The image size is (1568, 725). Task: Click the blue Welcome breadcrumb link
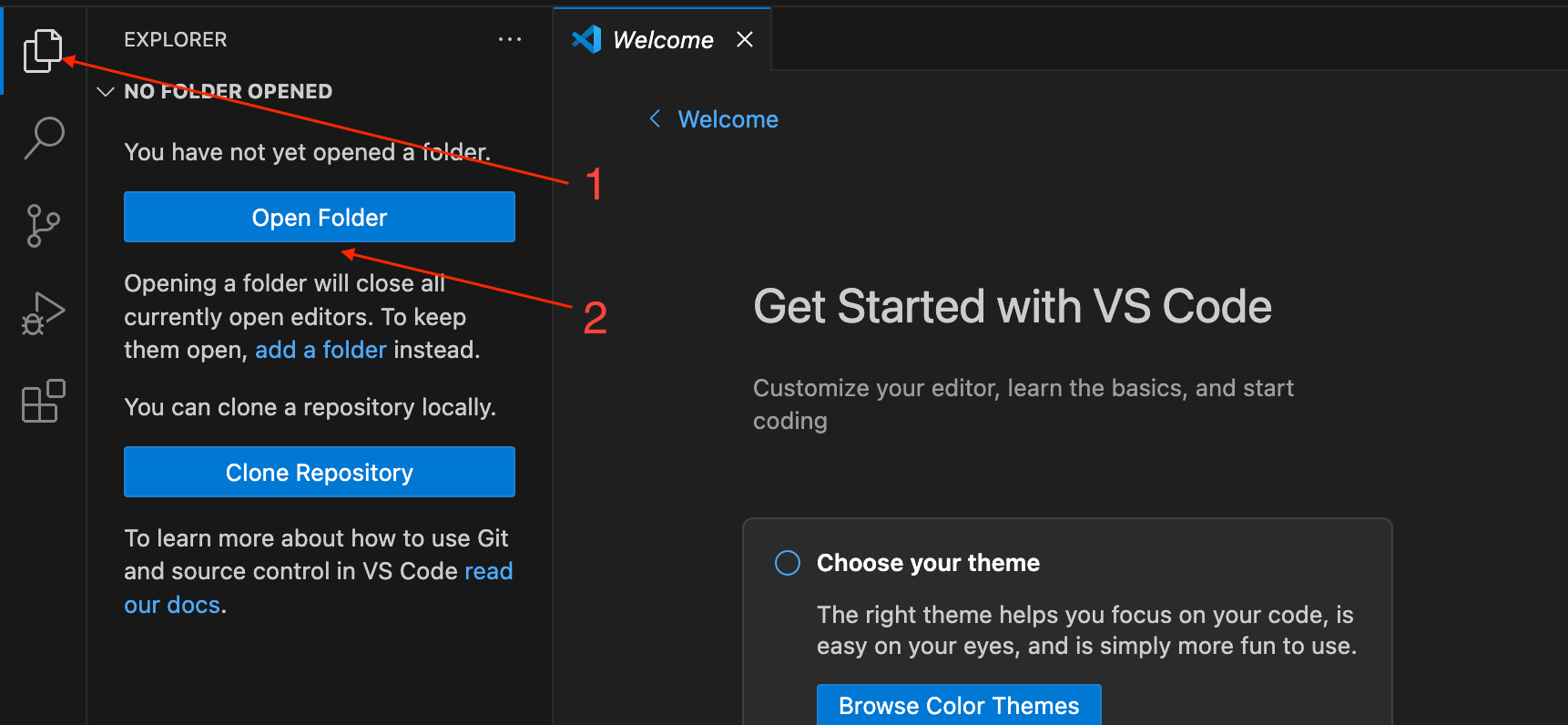click(728, 119)
